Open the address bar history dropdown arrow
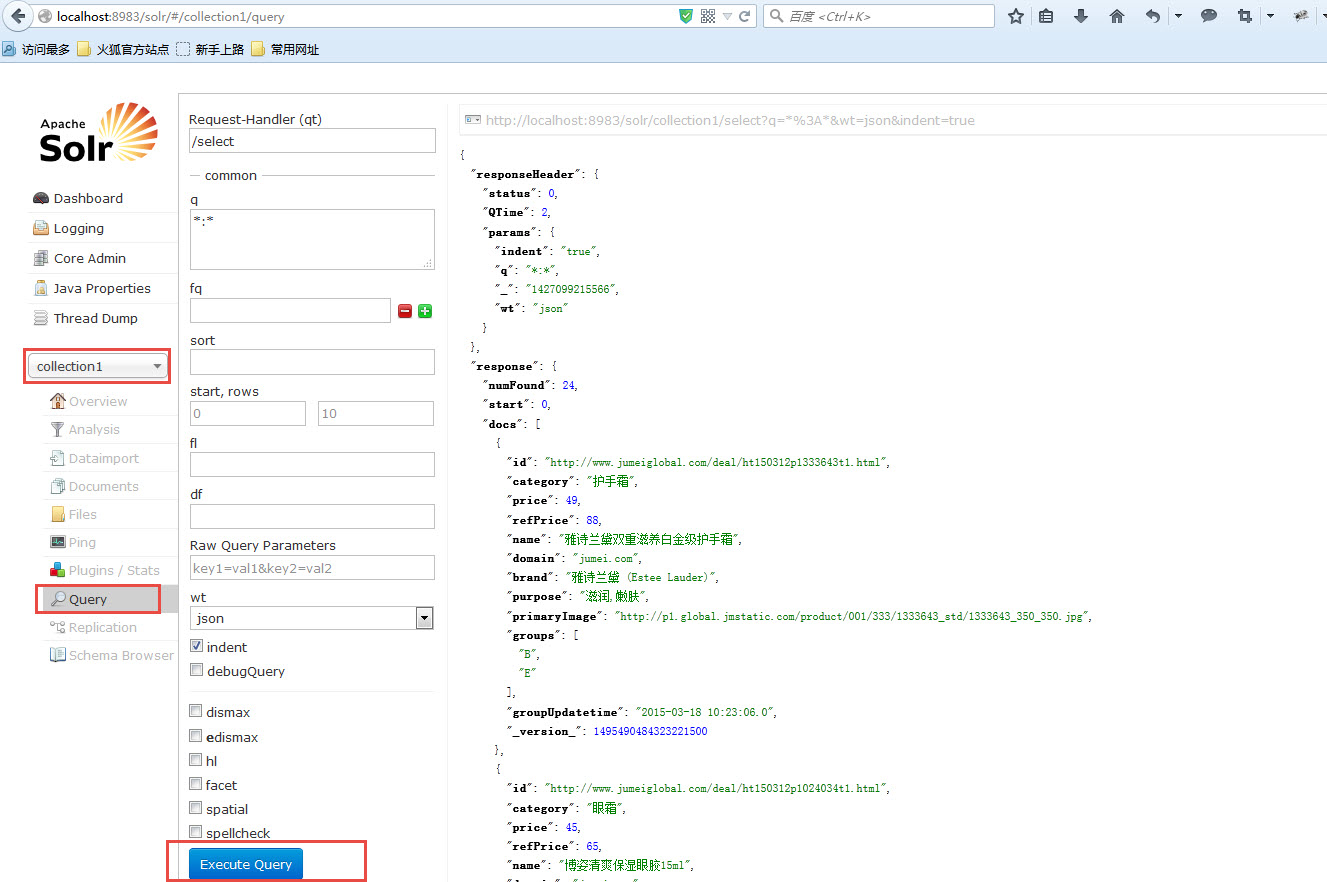Image resolution: width=1327 pixels, height=882 pixels. tap(727, 16)
